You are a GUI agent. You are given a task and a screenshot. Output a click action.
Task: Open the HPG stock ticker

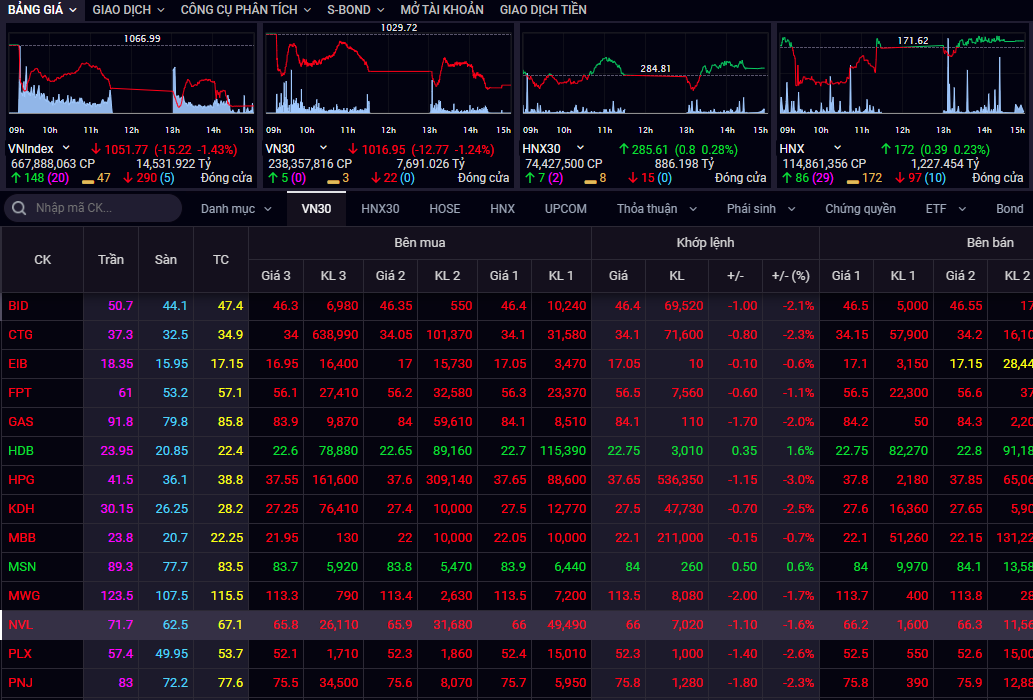pyautogui.click(x=21, y=480)
